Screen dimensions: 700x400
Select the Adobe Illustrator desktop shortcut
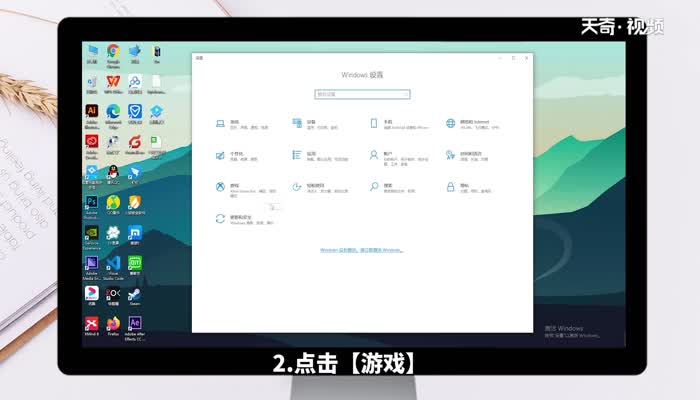(92, 116)
